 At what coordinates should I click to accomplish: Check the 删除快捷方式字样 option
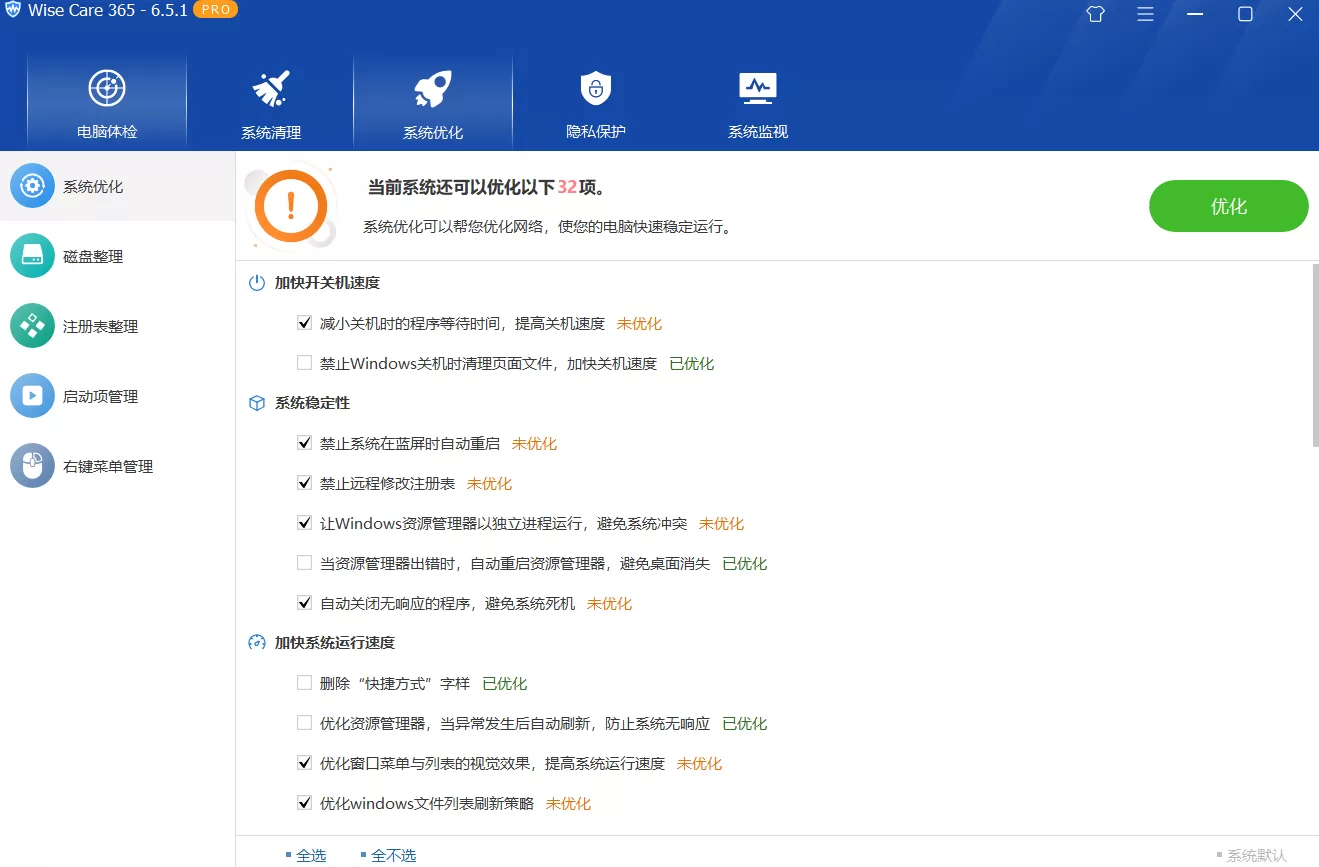[x=304, y=683]
